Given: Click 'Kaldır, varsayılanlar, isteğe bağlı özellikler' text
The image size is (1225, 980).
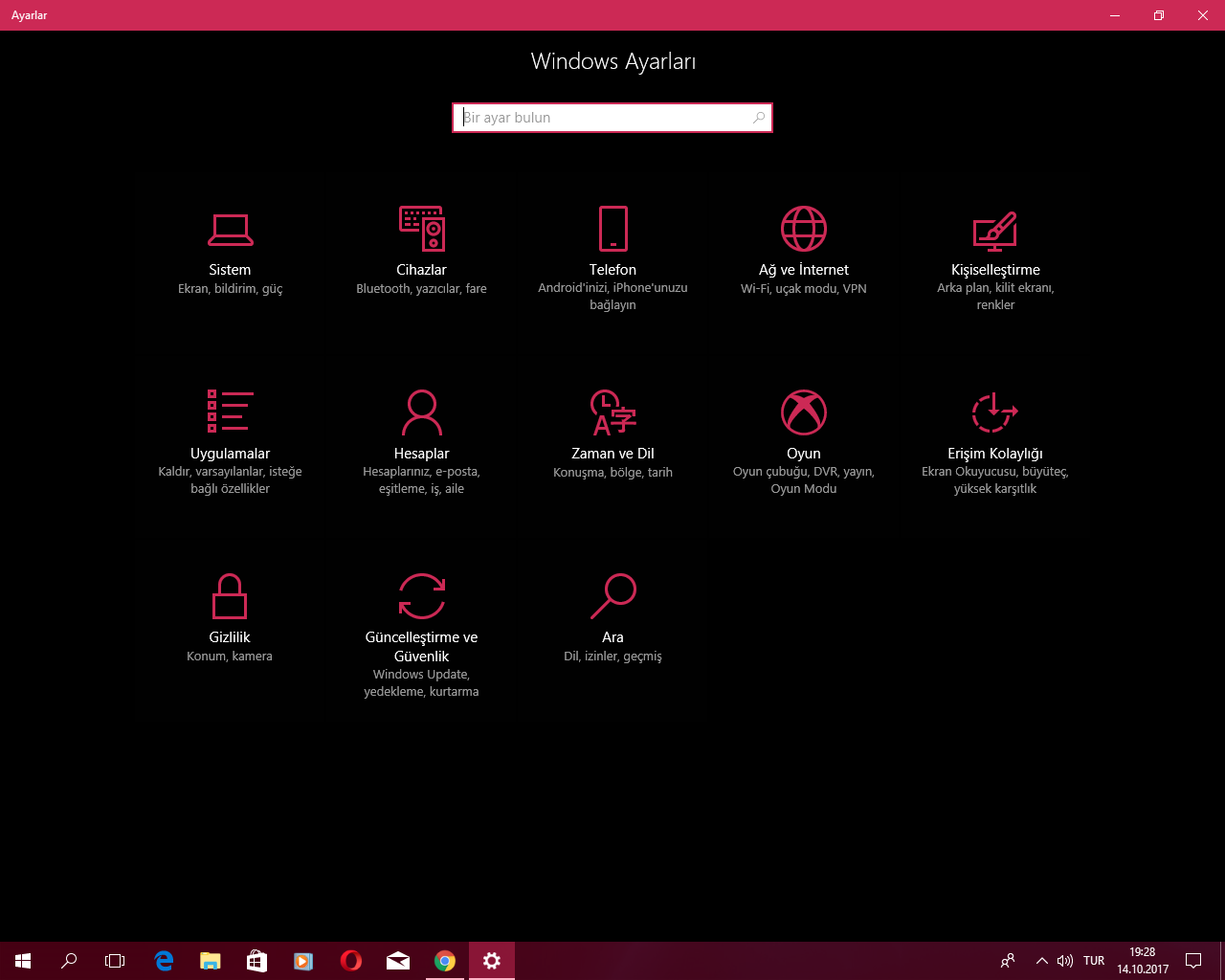Looking at the screenshot, I should (230, 480).
